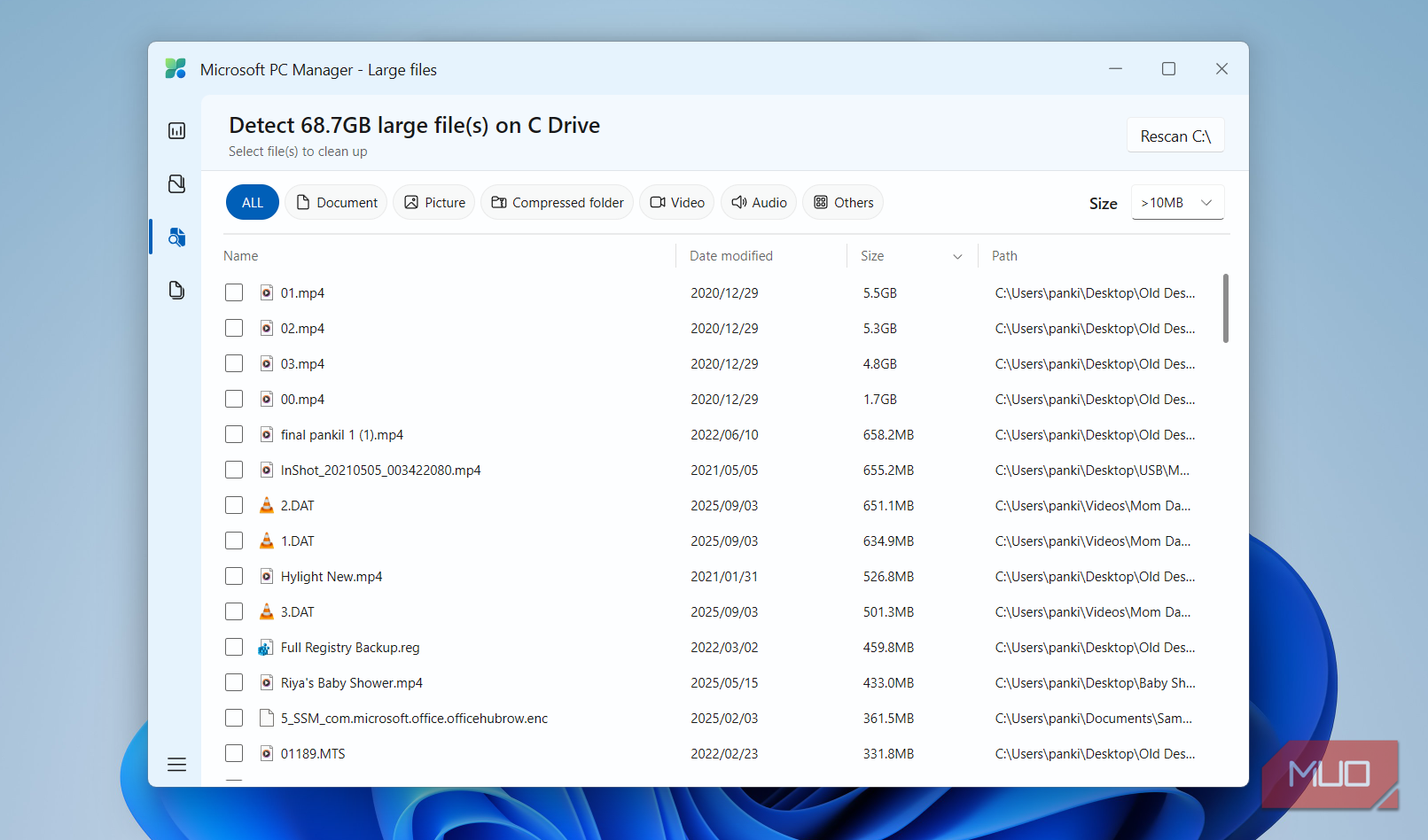The width and height of the screenshot is (1428, 840).
Task: Check the box for Full Registry Backup.reg
Action: pos(234,647)
